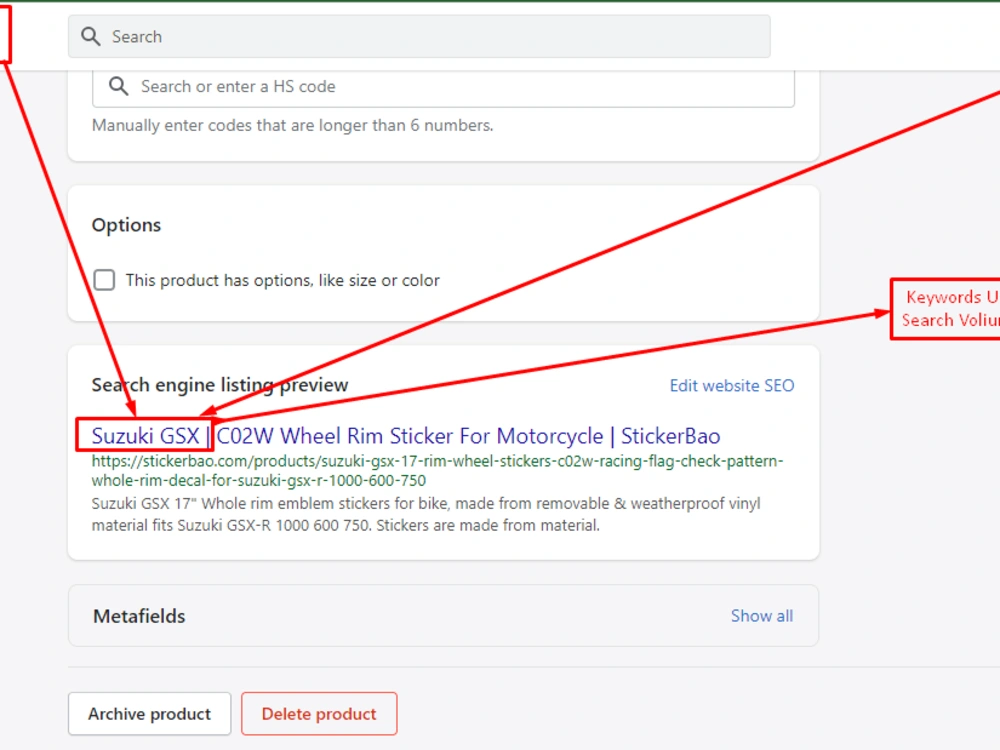Click the Suzuki GSX listing title link
The image size is (1000, 750).
click(x=406, y=436)
